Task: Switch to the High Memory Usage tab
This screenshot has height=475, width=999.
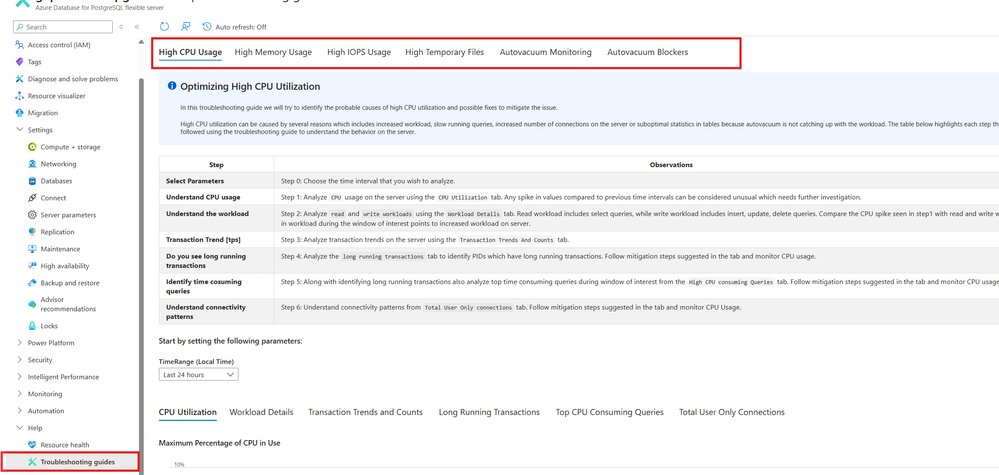Action: (x=273, y=52)
